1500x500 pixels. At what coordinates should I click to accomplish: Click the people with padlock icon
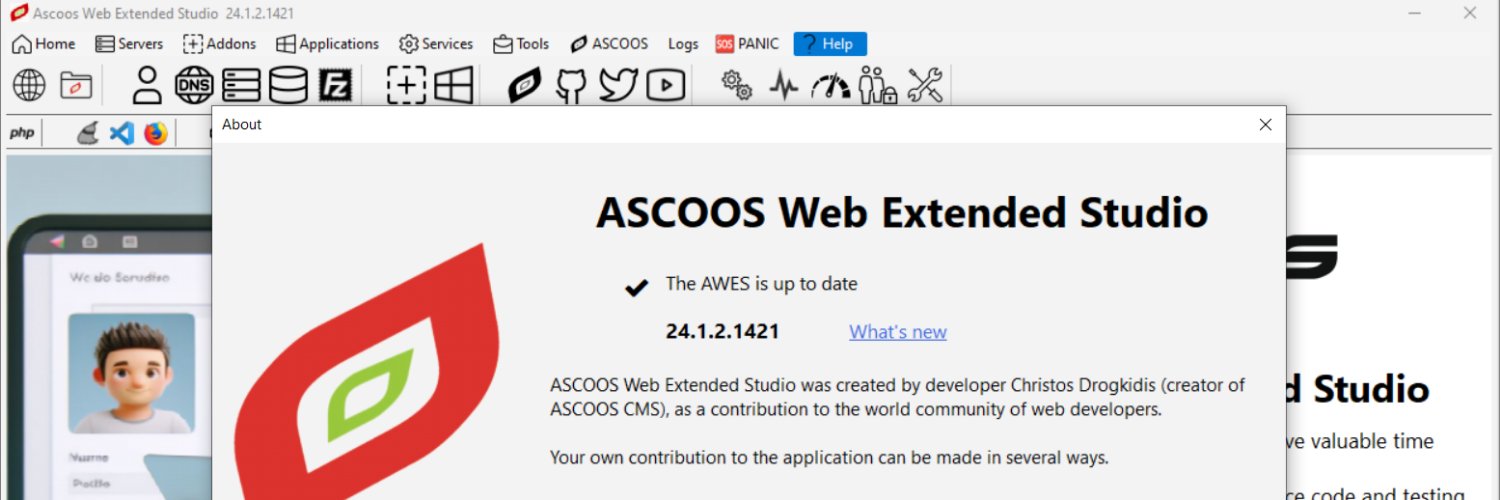[878, 86]
